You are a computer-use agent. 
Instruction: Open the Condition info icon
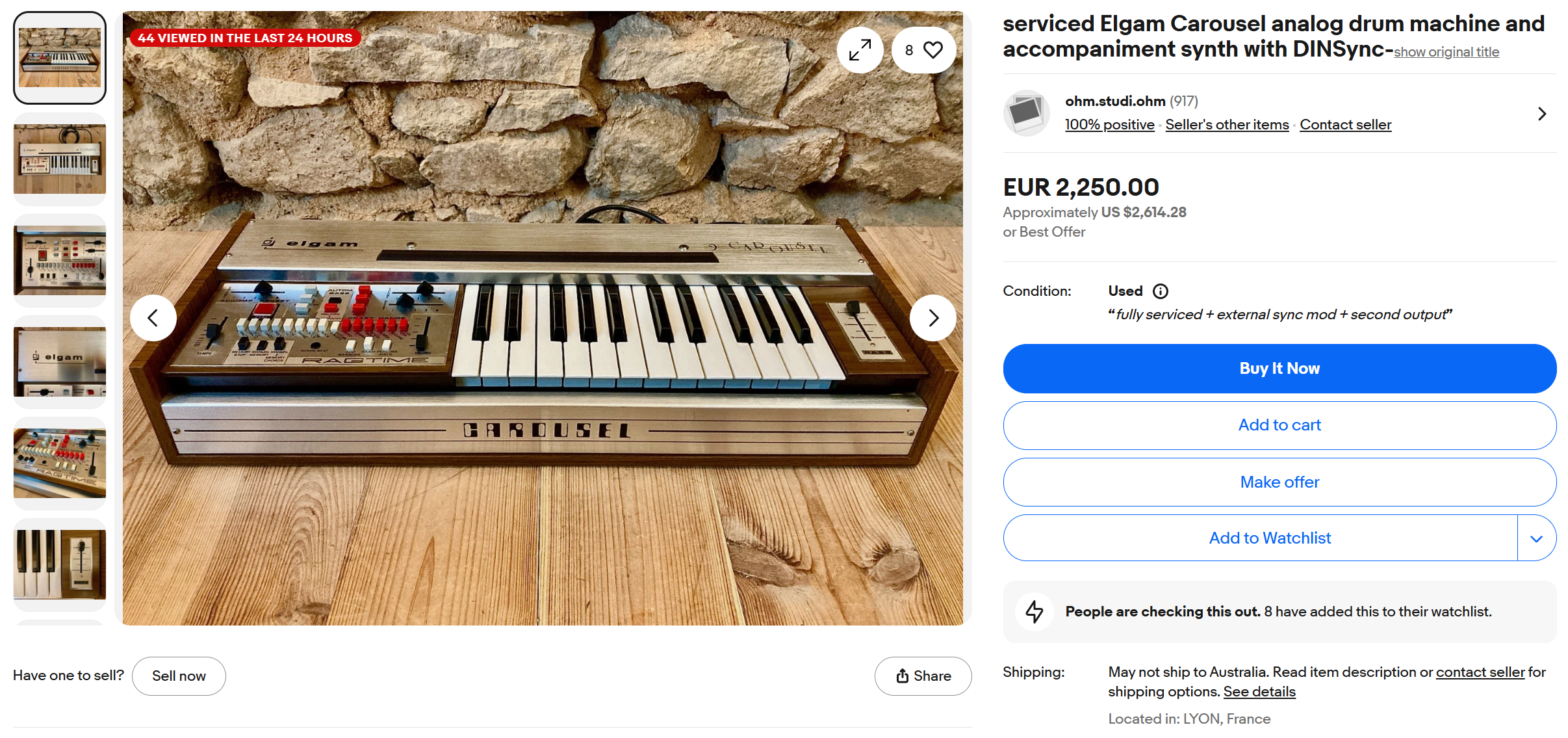[1160, 291]
